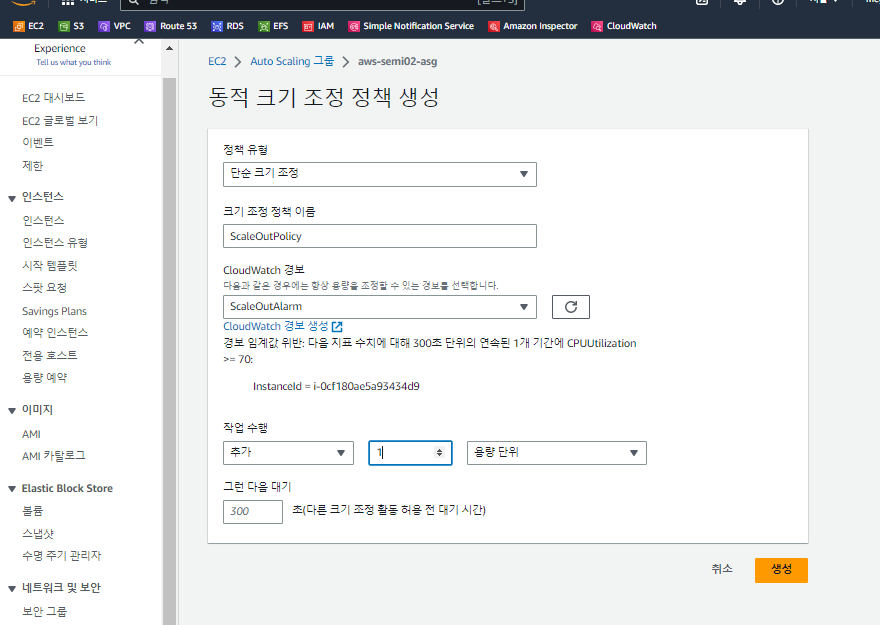
Task: Open Simple Notification Service shortcut
Action: click(x=411, y=26)
